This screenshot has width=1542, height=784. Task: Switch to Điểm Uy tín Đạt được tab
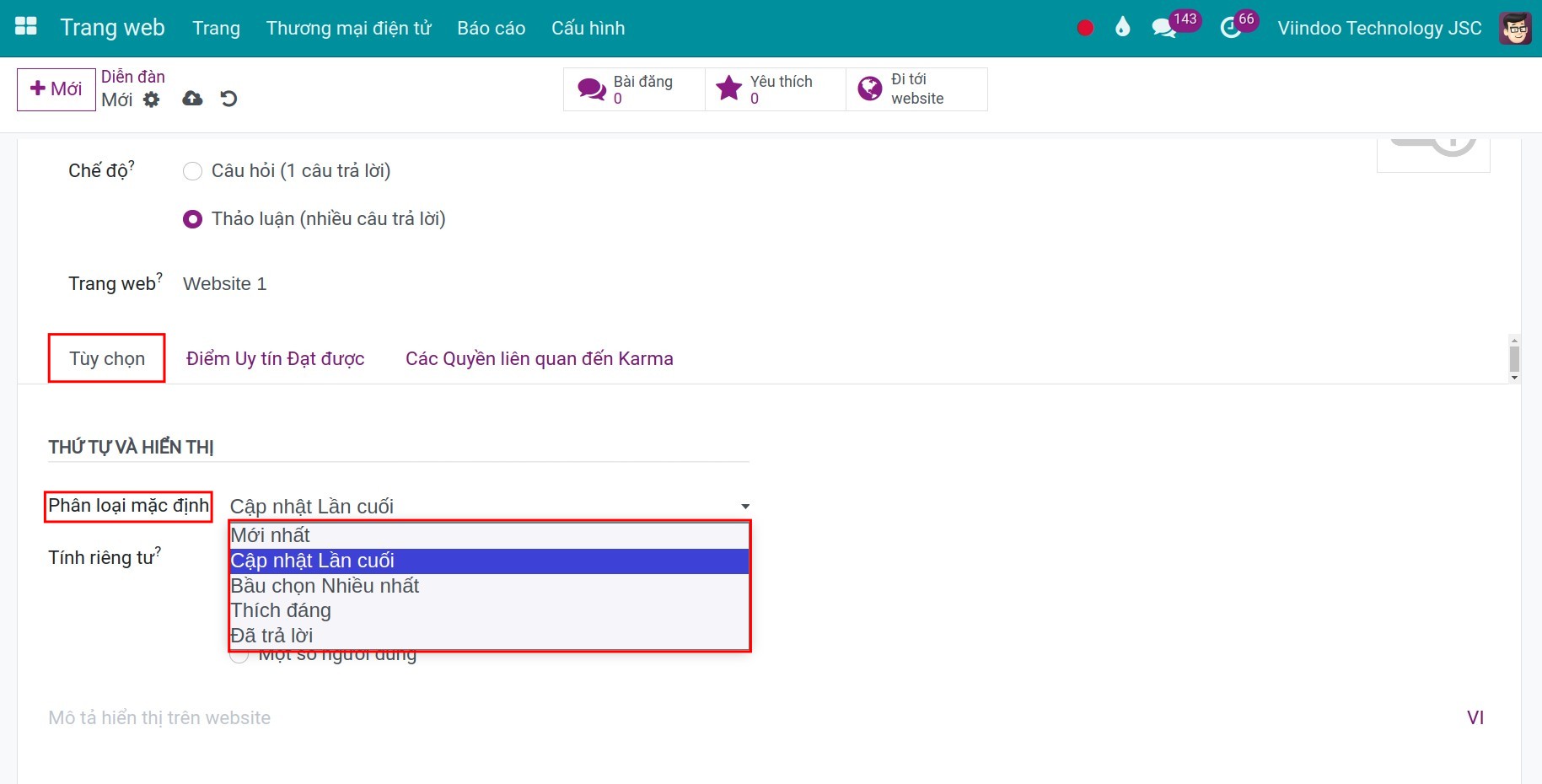click(x=275, y=358)
